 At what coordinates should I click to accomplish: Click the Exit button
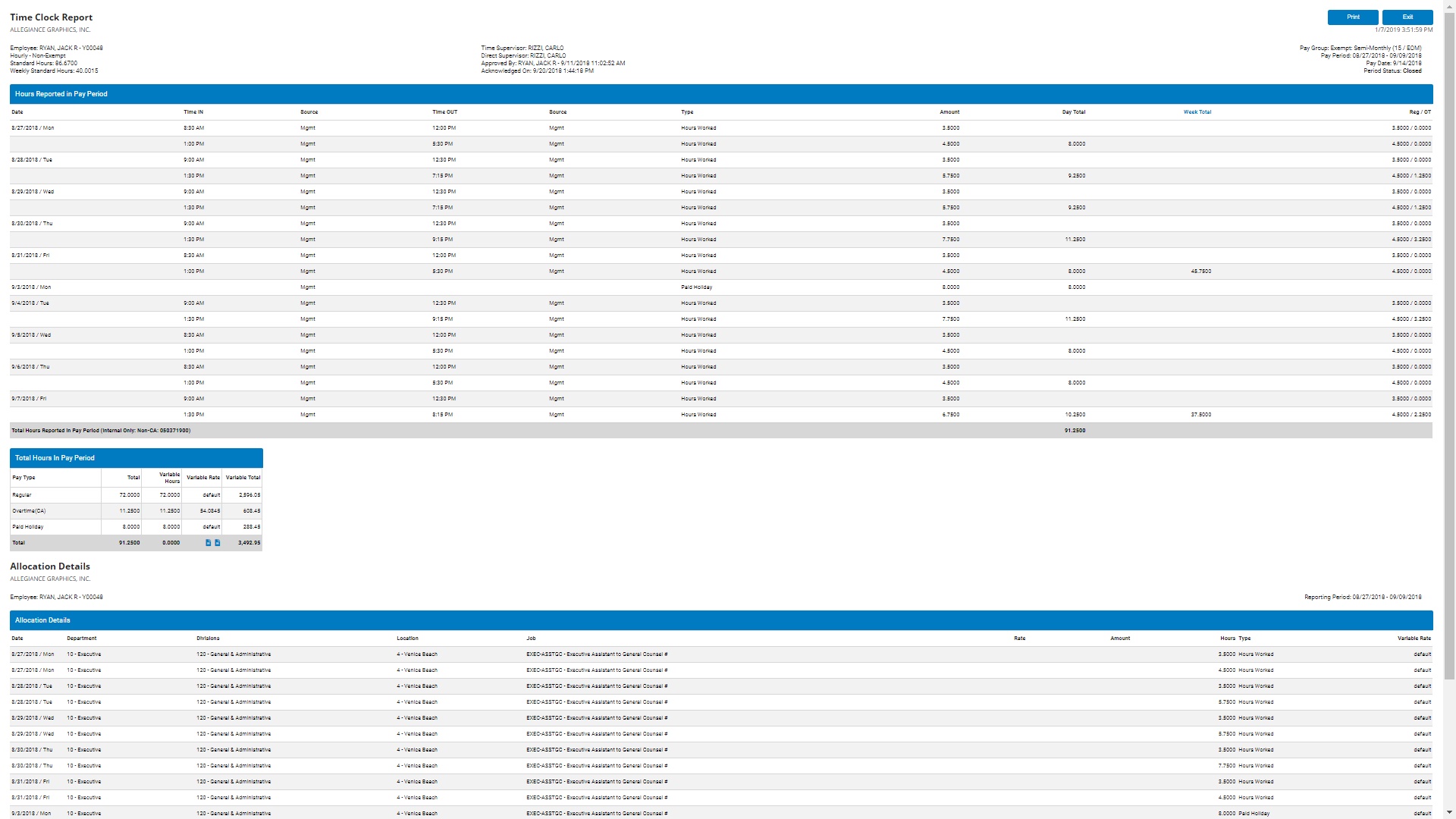click(x=1407, y=17)
